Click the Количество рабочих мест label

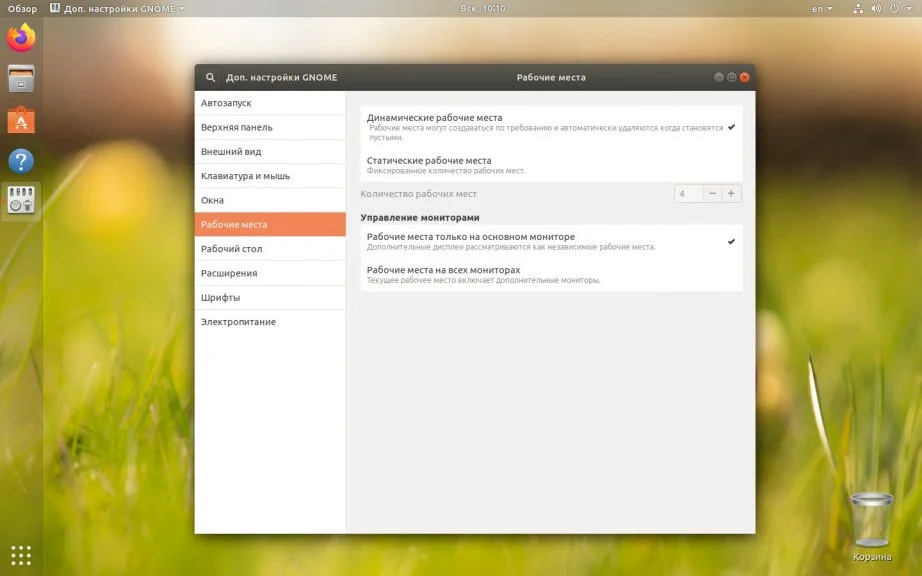tap(418, 194)
